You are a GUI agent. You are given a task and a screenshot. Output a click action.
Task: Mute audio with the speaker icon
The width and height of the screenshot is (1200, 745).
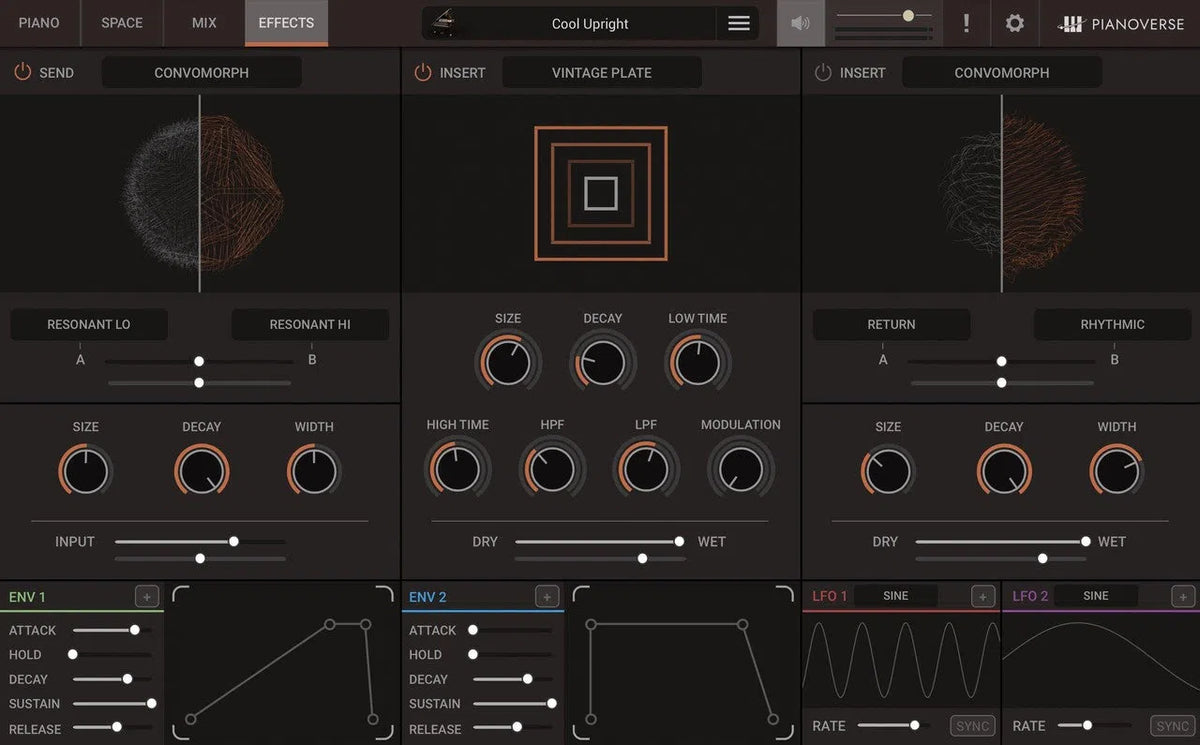click(800, 23)
